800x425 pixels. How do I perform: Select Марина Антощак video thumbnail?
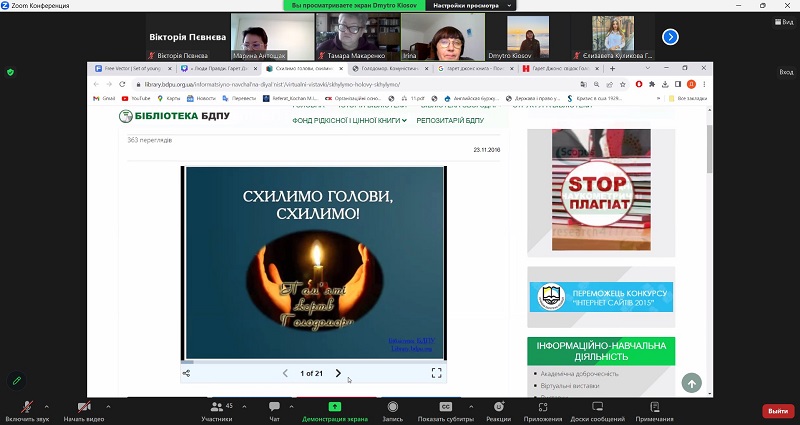[272, 37]
